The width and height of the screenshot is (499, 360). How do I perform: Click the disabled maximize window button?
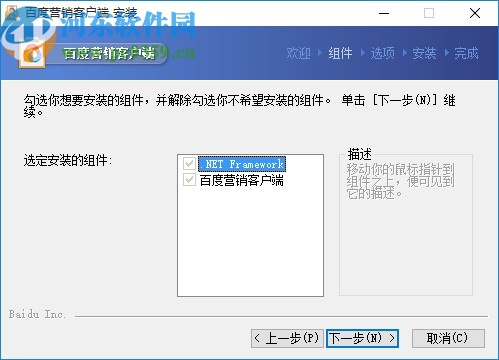pos(429,13)
